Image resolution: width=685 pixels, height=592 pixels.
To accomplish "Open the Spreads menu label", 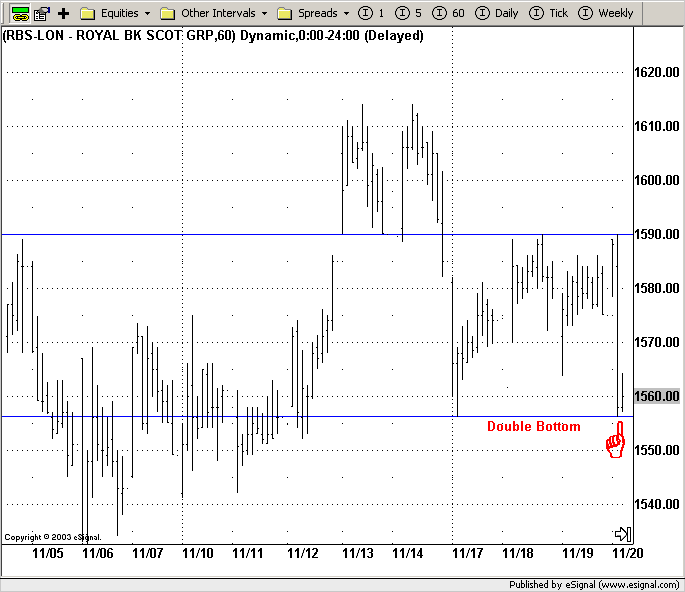I will pos(318,14).
